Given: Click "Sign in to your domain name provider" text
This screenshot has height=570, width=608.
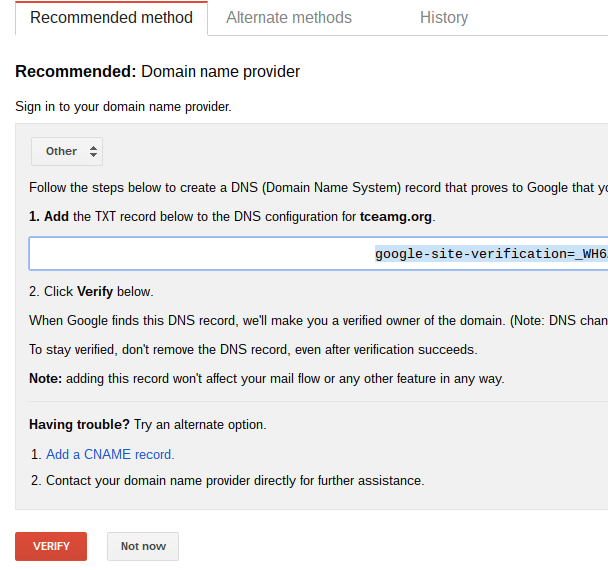Looking at the screenshot, I should (x=123, y=106).
